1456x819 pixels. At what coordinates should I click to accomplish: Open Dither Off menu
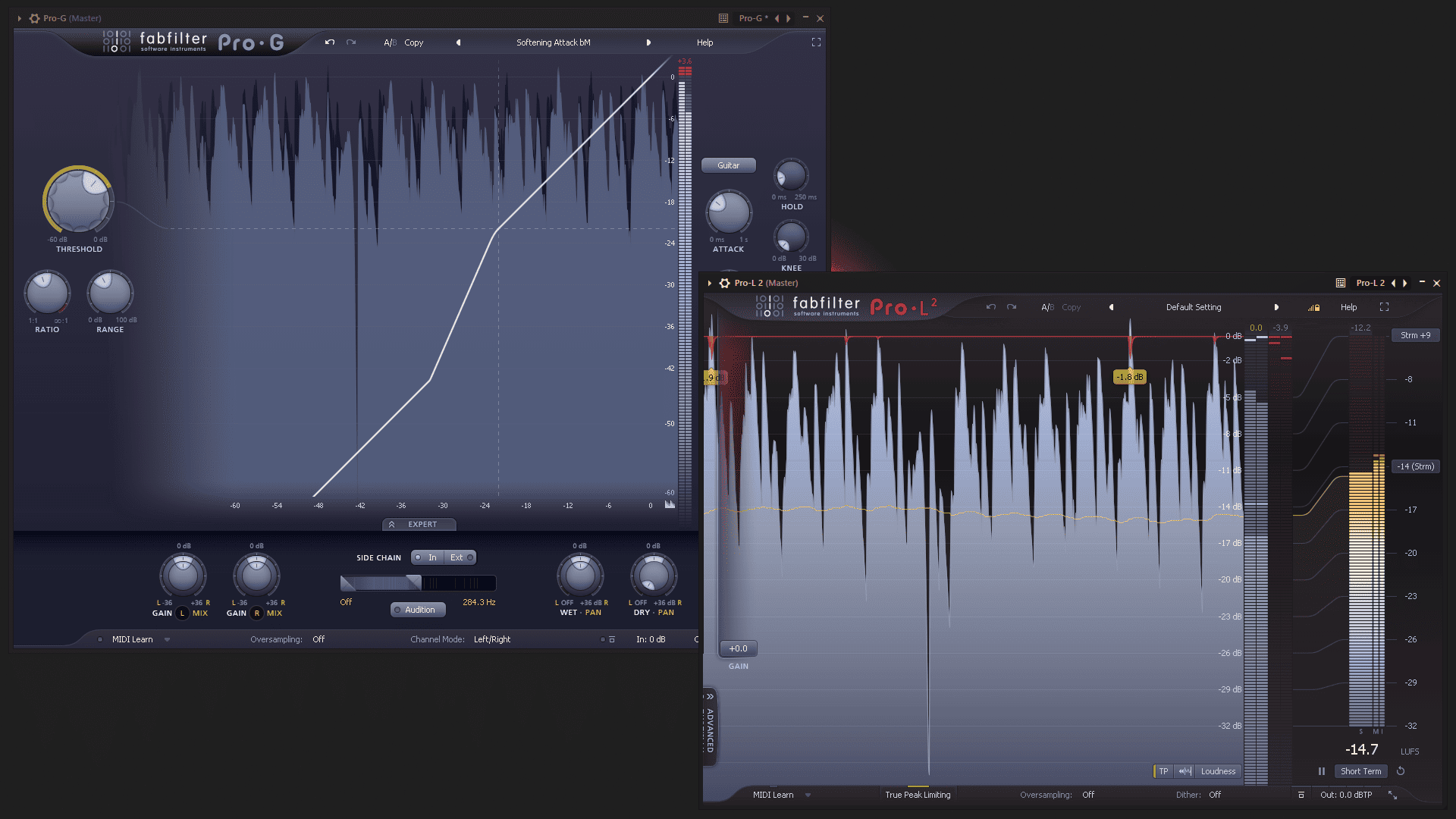1215,795
